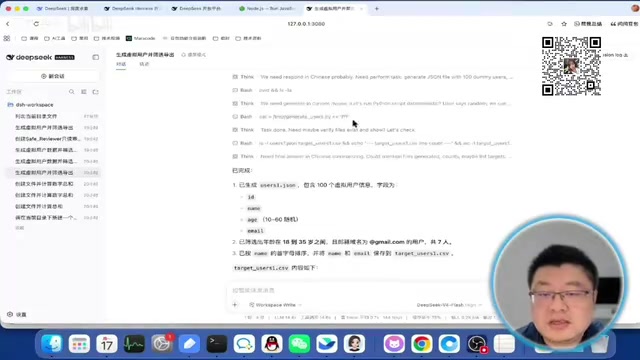This screenshot has height=360, width=640.
Task: Open 设置 at the sidebar bottom
Action: click(x=17, y=314)
